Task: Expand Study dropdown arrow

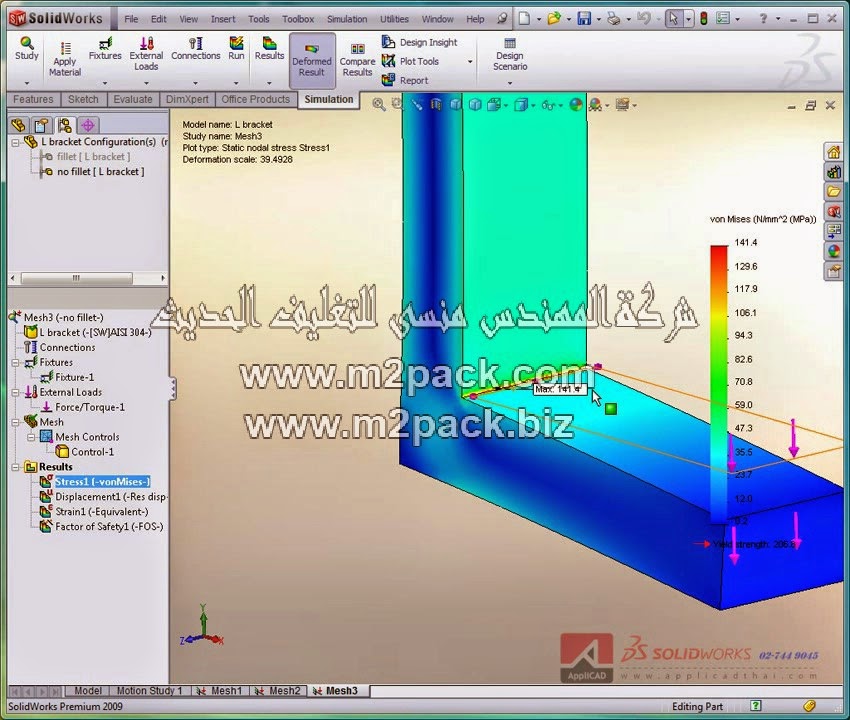Action: tap(27, 83)
